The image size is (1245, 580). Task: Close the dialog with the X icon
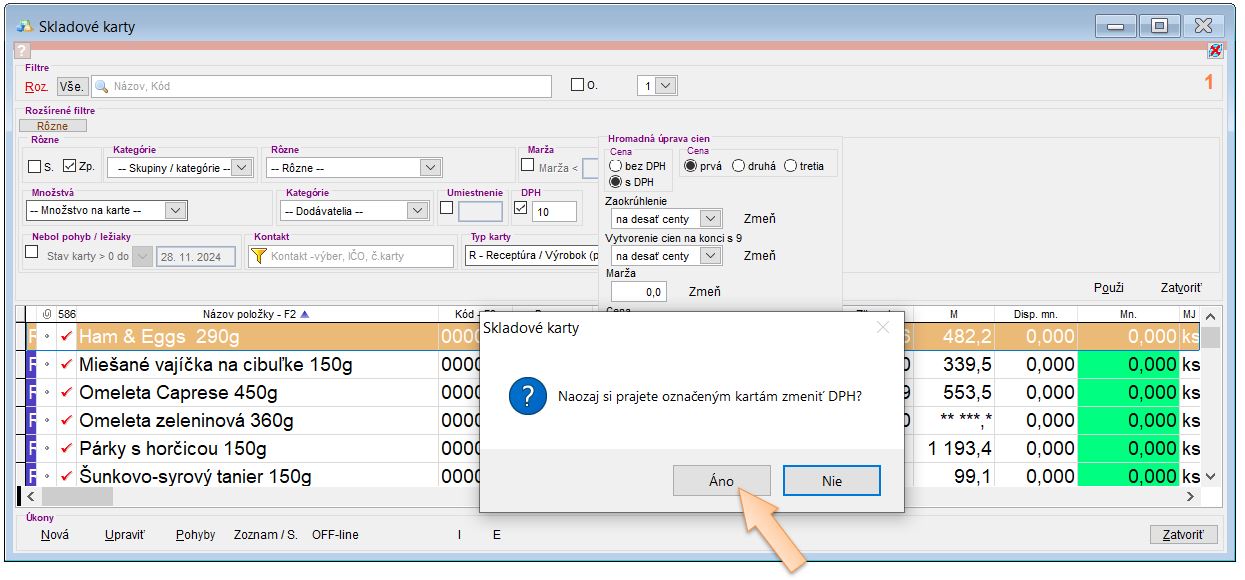pos(882,327)
